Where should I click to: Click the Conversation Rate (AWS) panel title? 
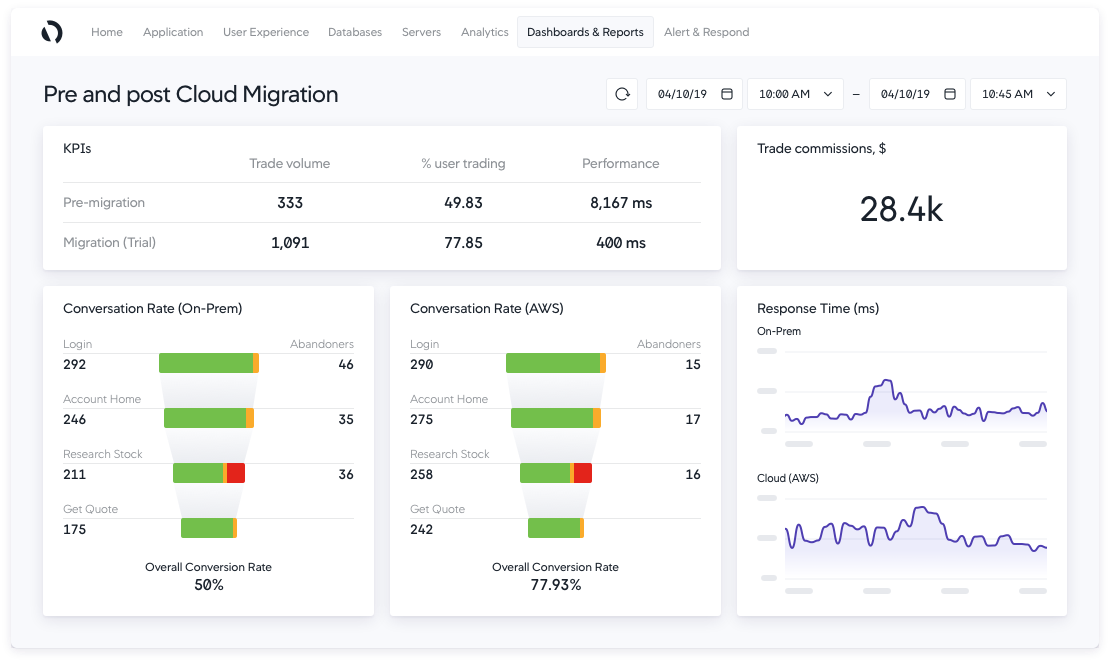click(486, 309)
